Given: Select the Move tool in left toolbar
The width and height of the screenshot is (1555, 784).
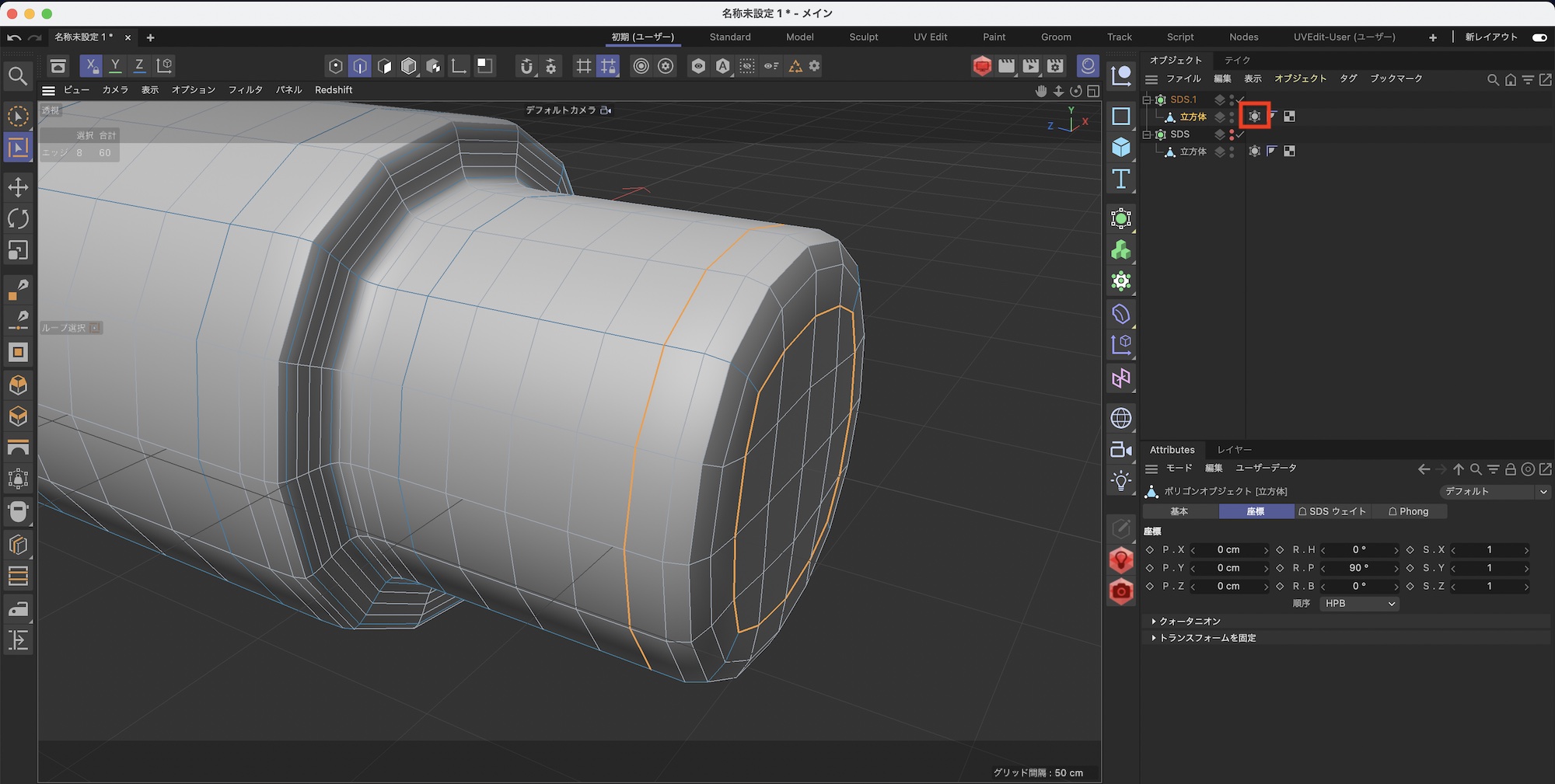Looking at the screenshot, I should (18, 187).
